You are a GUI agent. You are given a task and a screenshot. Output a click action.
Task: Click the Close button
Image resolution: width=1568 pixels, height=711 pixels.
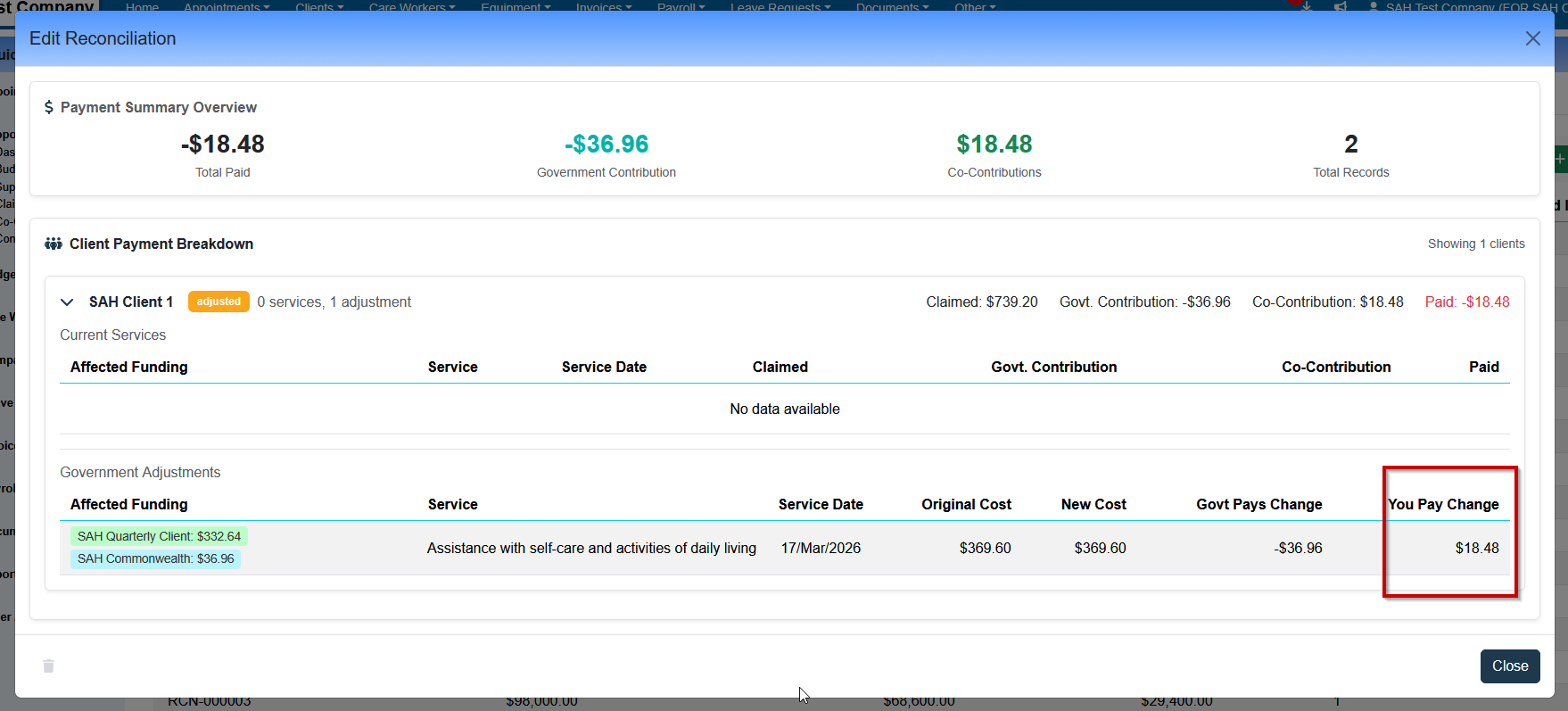pos(1510,666)
